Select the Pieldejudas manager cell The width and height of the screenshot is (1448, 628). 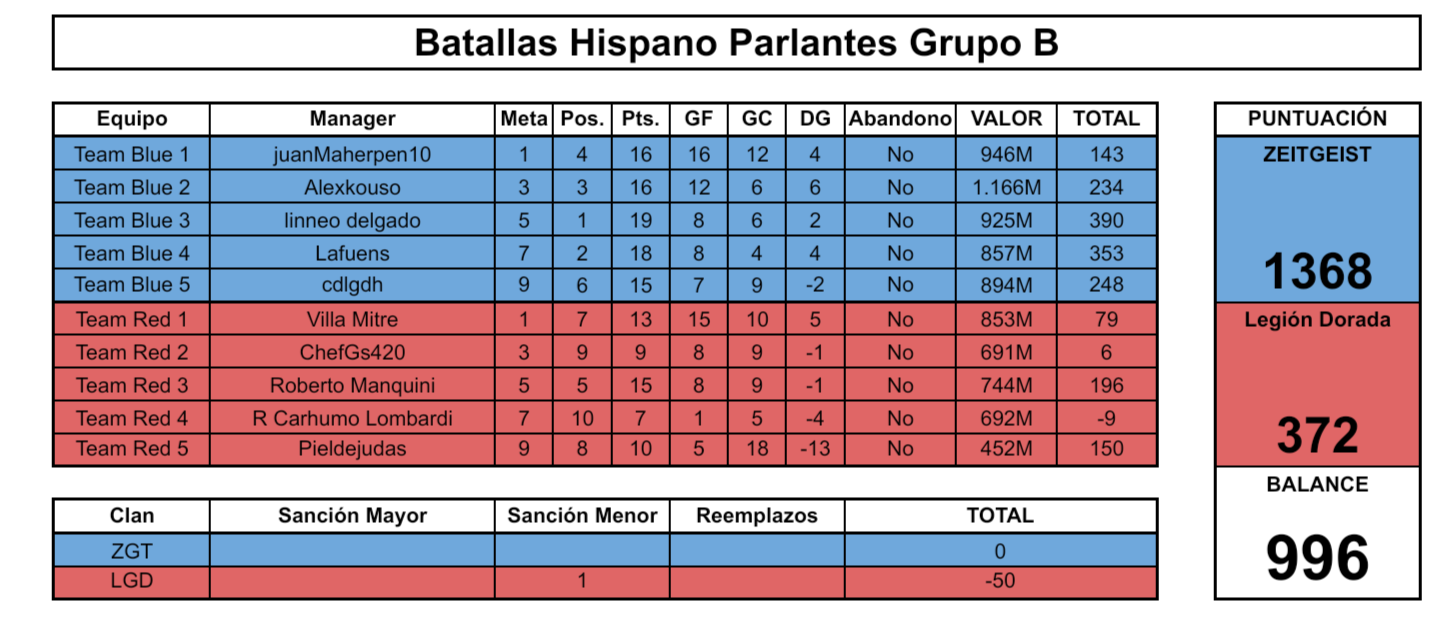(352, 449)
